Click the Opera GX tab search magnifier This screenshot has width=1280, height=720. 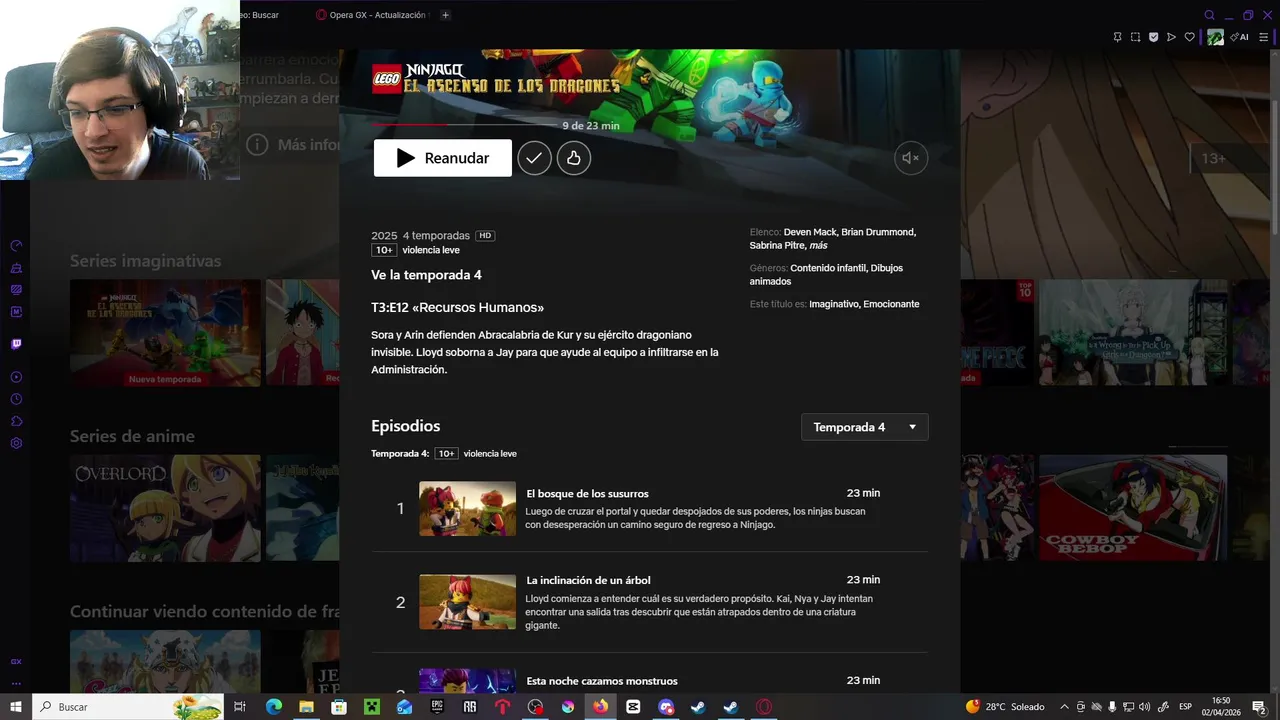[1210, 15]
